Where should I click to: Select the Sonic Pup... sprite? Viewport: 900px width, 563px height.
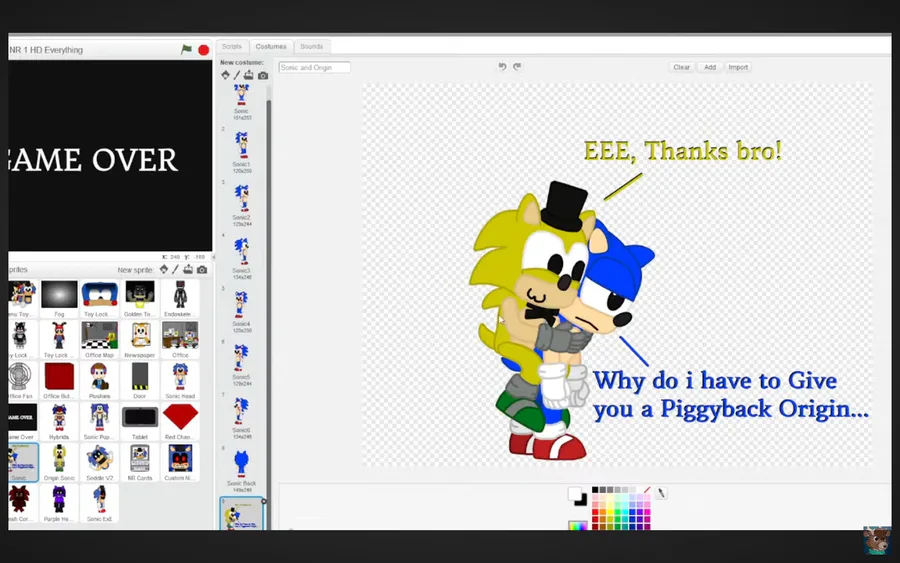click(x=99, y=421)
